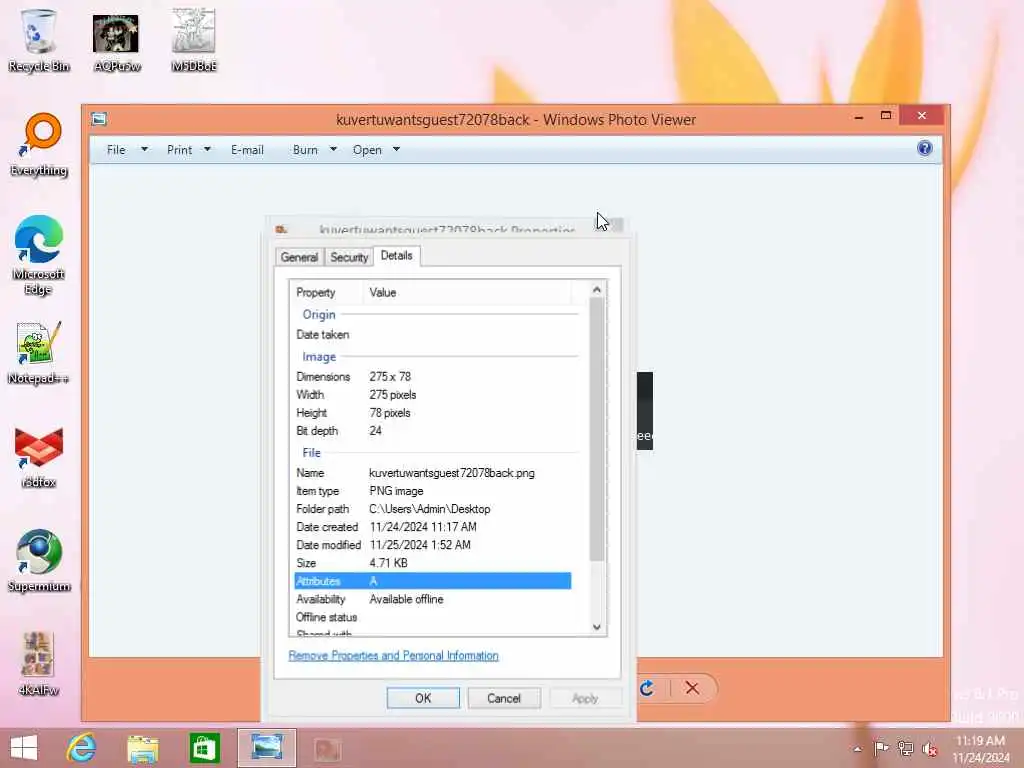The image size is (1024, 768).
Task: Select the Item type row PNG image
Action: click(x=432, y=491)
